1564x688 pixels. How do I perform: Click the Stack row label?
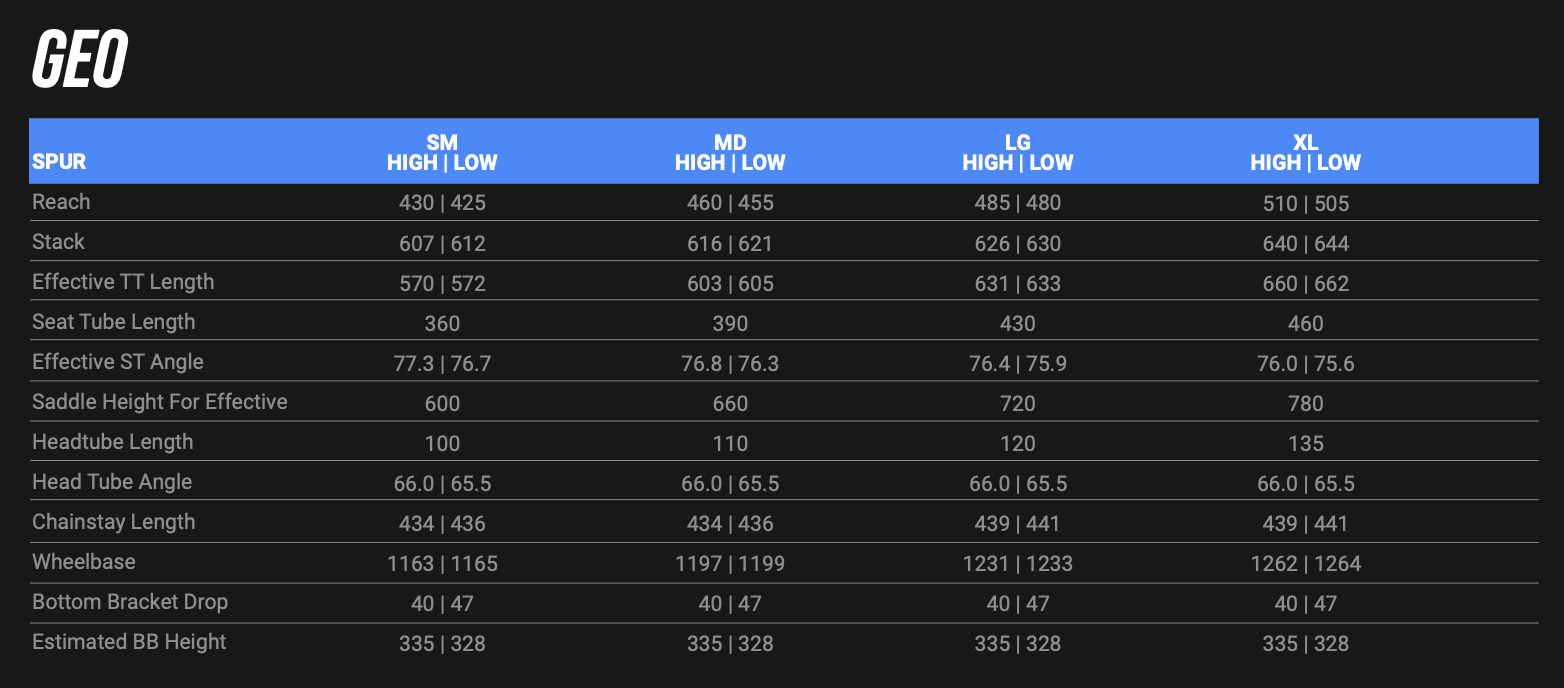[58, 242]
